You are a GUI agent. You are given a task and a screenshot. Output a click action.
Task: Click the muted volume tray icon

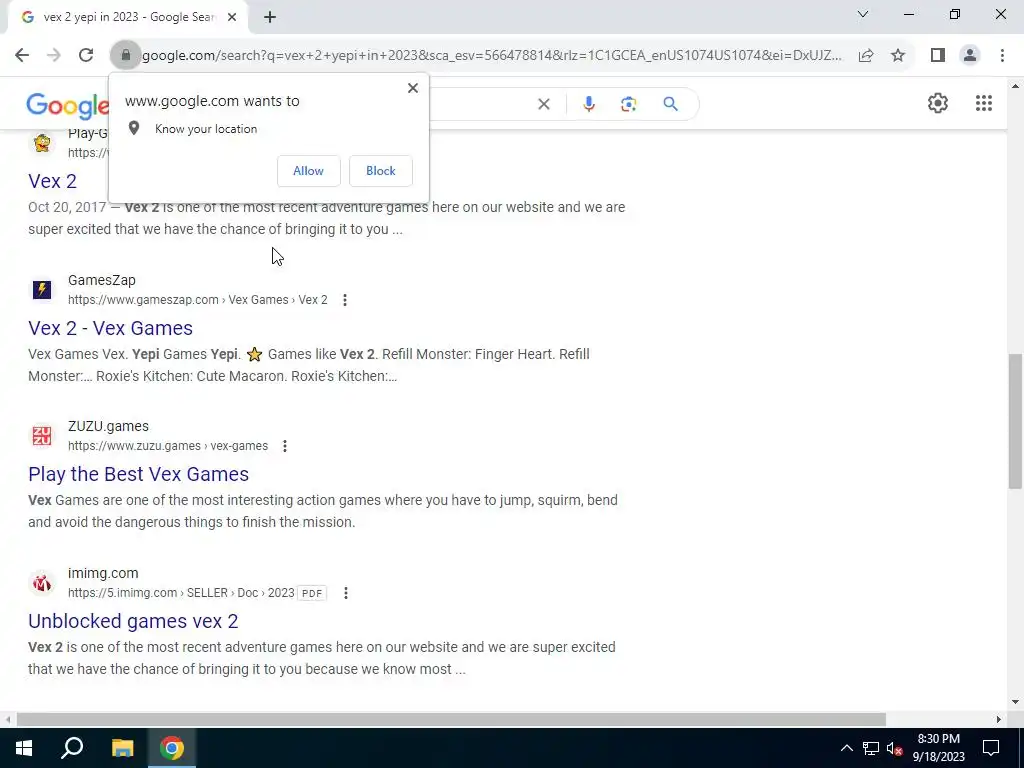point(895,748)
